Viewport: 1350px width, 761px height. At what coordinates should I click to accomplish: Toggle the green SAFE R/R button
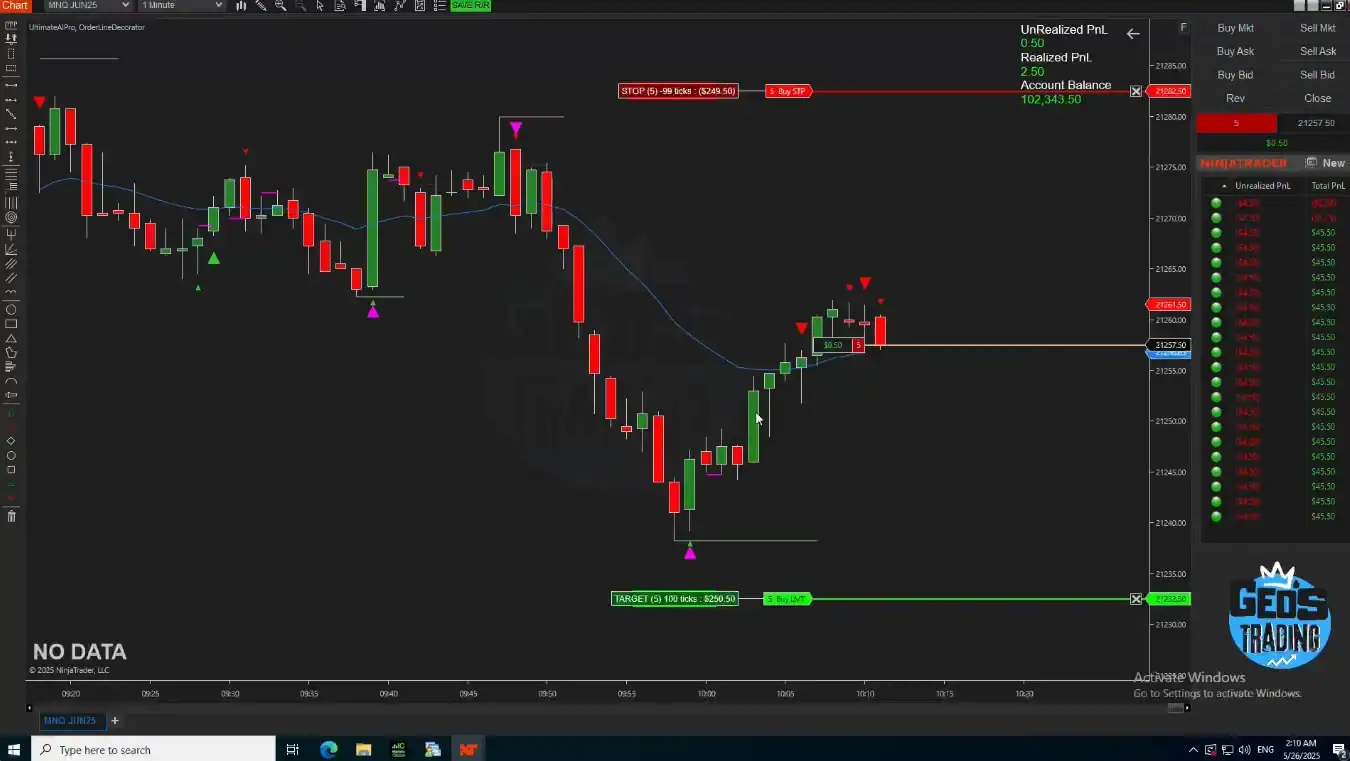(470, 6)
